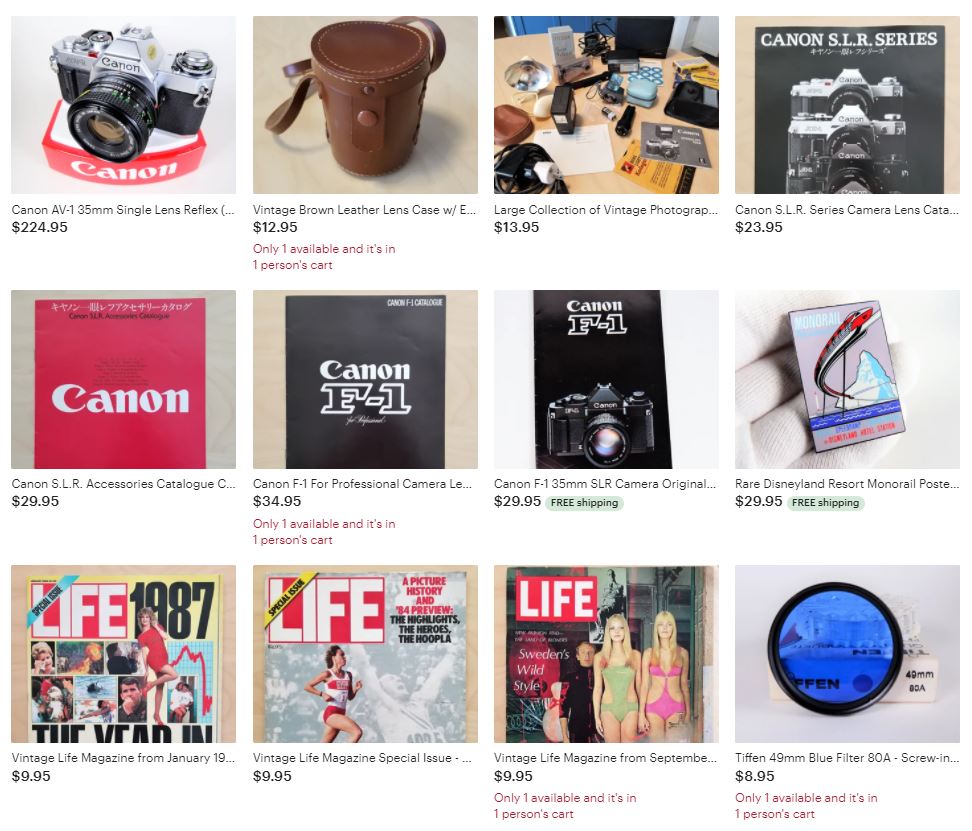The width and height of the screenshot is (972, 831).
Task: Click the Vintage Brown Leather Lens Case title
Action: 364,210
